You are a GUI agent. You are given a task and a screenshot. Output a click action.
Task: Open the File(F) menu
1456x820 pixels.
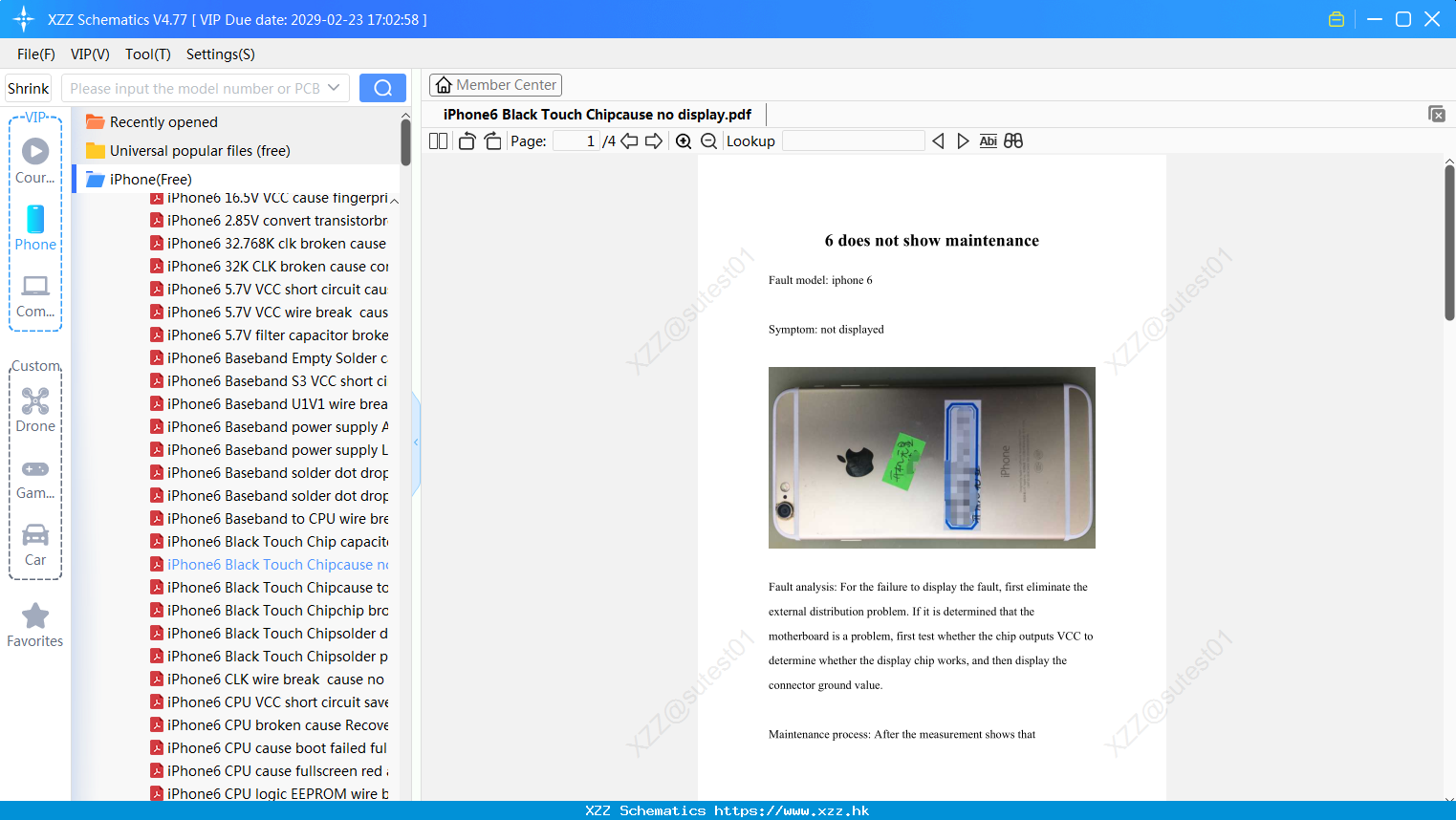pos(36,54)
